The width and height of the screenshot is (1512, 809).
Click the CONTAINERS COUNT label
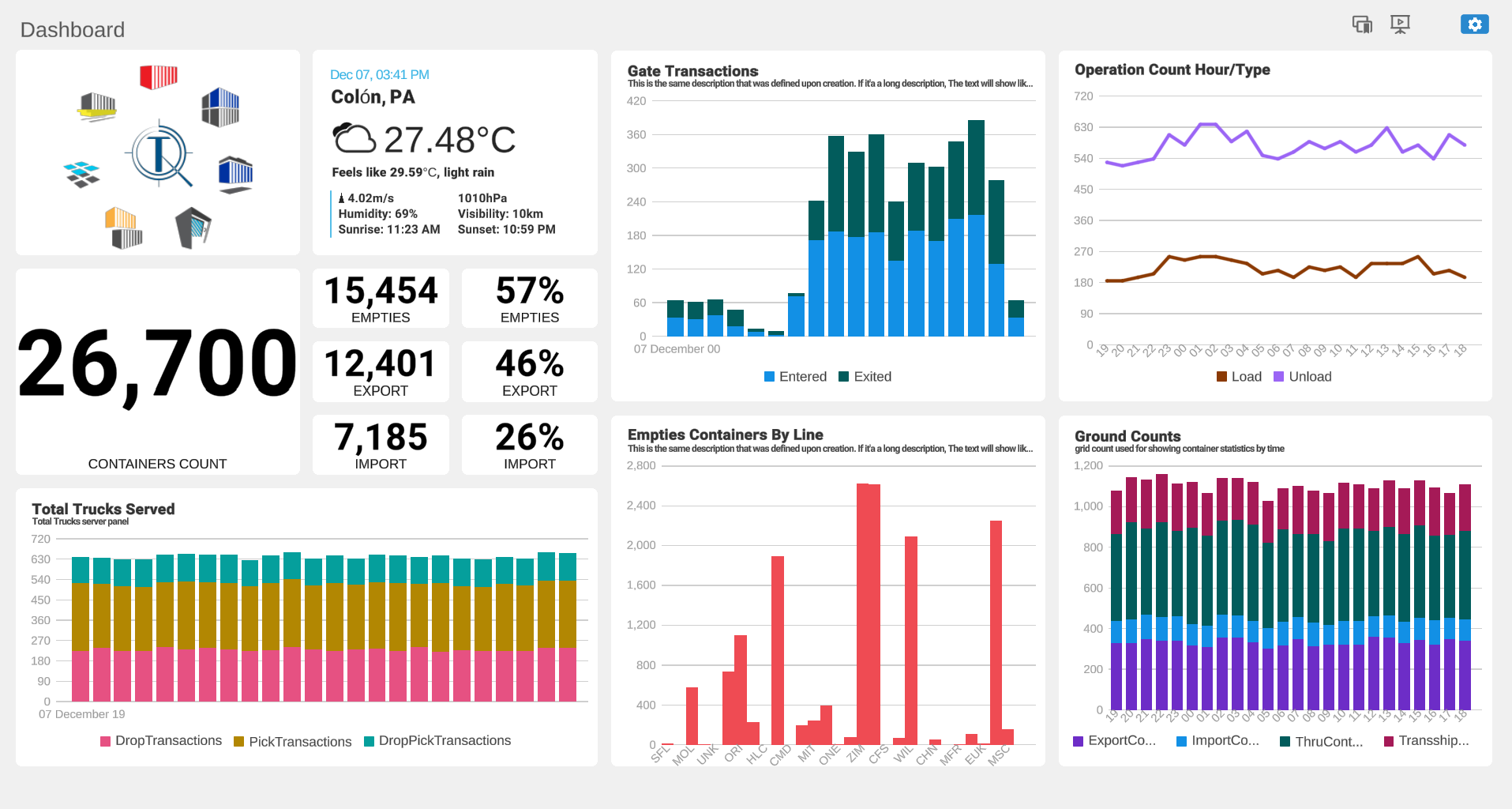[157, 465]
